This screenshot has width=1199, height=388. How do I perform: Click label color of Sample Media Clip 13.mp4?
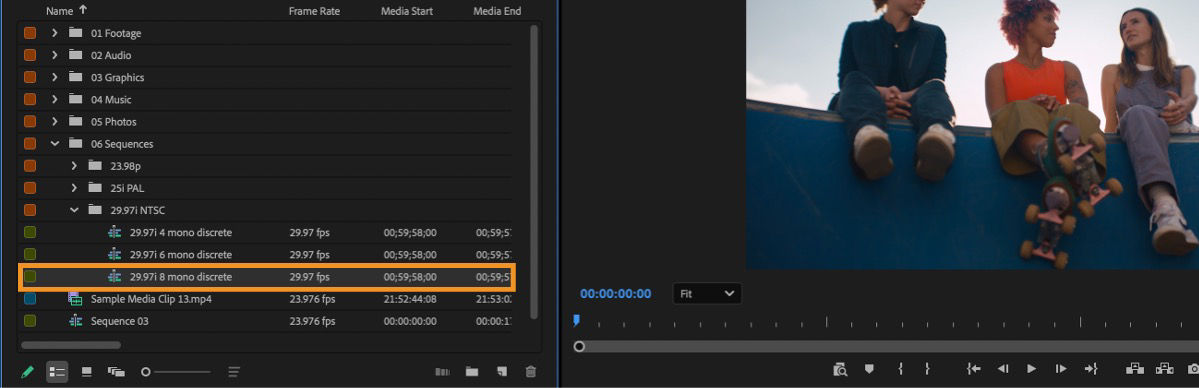pos(30,298)
